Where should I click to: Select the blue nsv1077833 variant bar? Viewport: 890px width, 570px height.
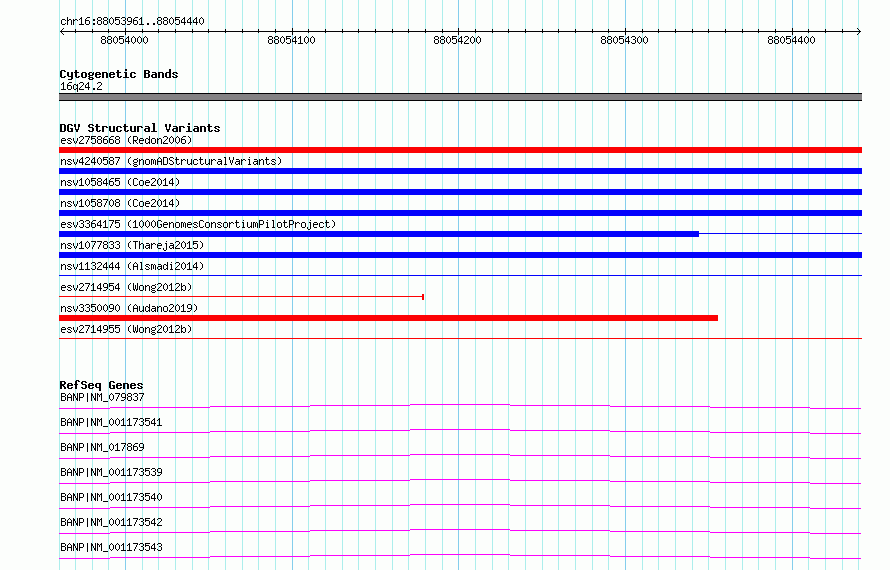460,255
